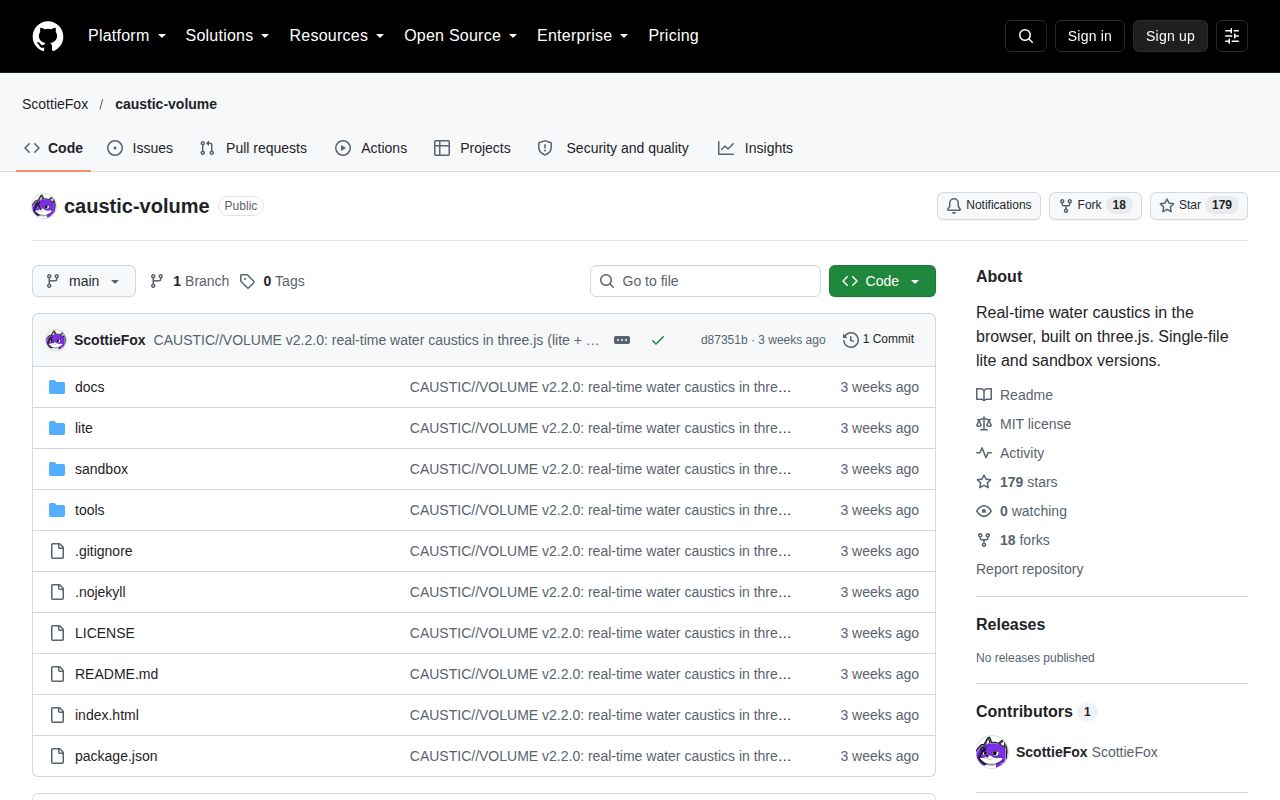
Task: Switch to the Actions tab
Action: pyautogui.click(x=371, y=148)
